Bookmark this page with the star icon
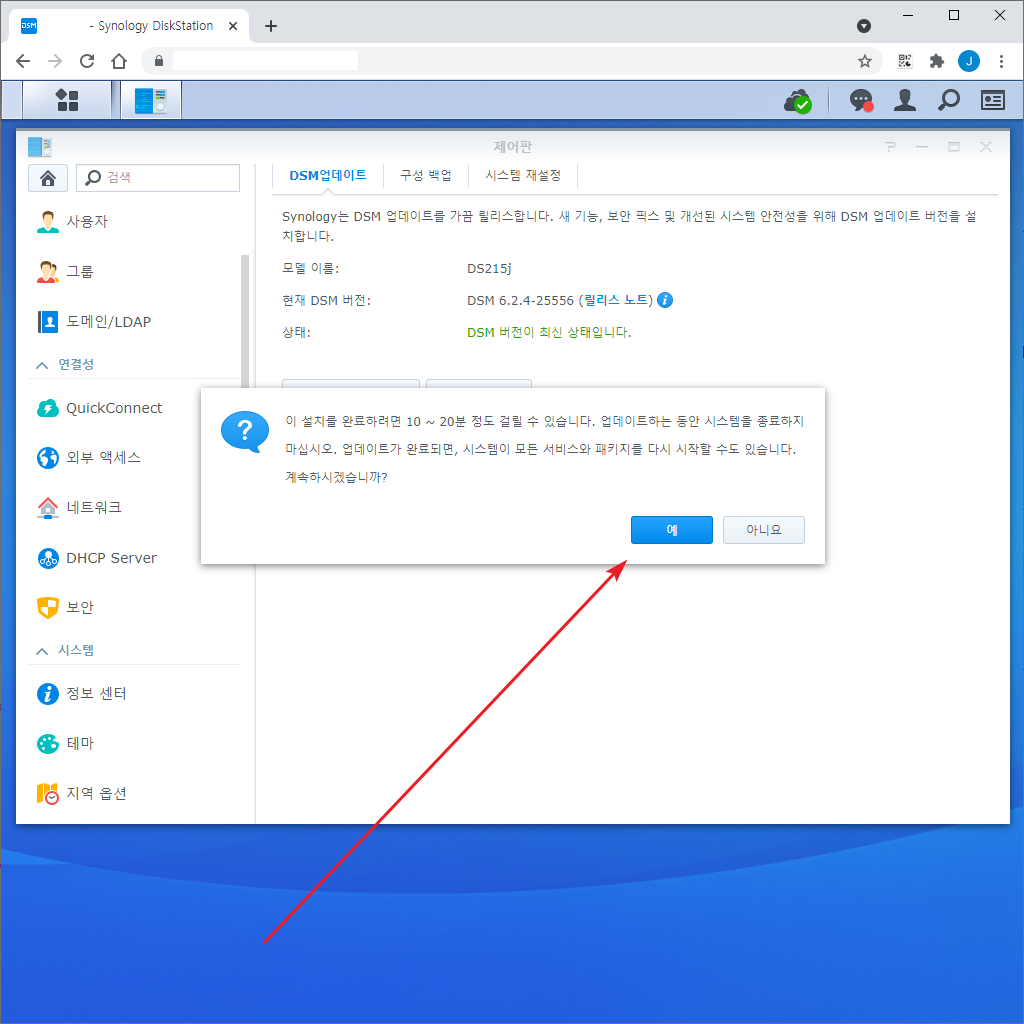This screenshot has width=1024, height=1024. pyautogui.click(x=865, y=61)
